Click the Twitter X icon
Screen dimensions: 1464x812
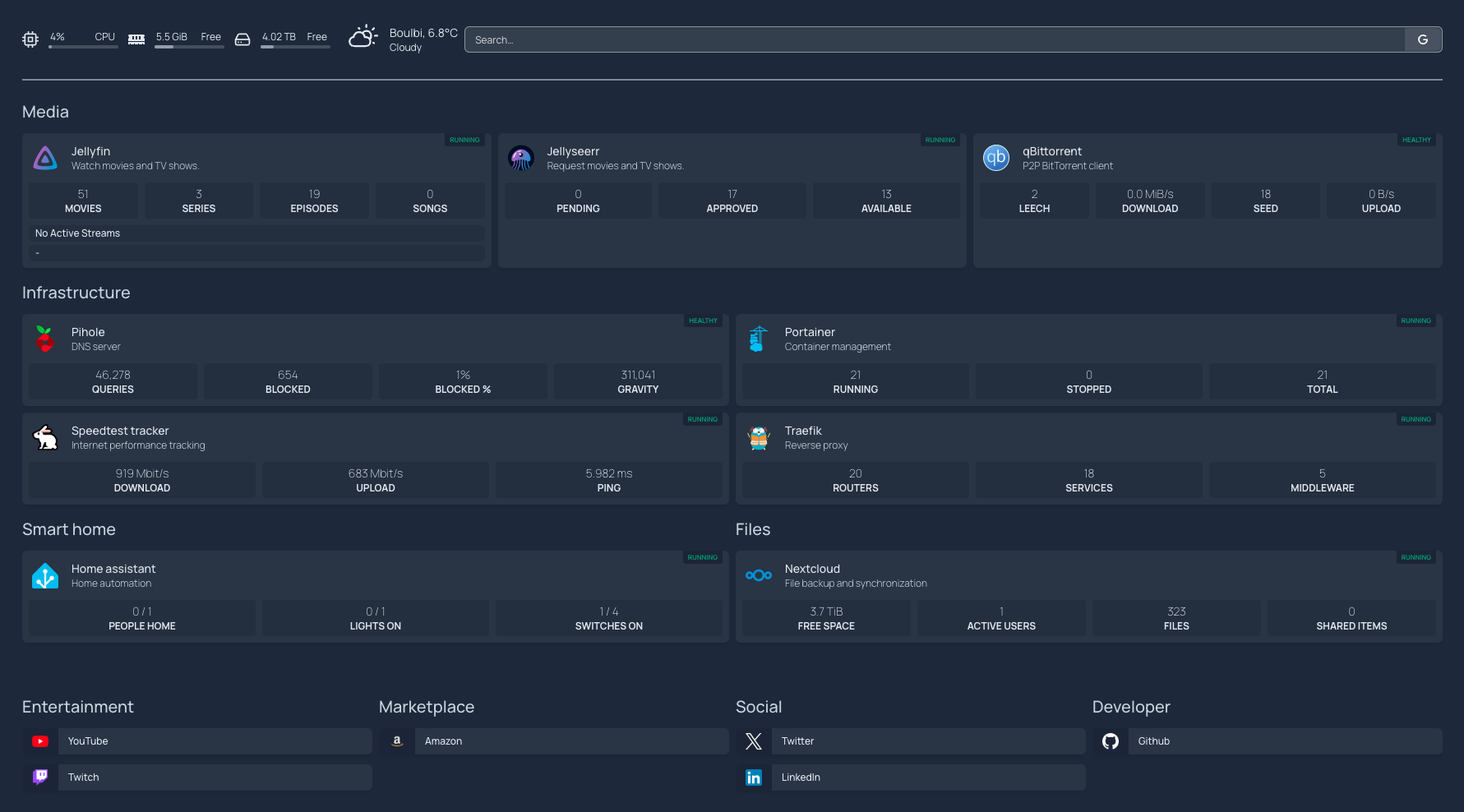click(x=754, y=741)
